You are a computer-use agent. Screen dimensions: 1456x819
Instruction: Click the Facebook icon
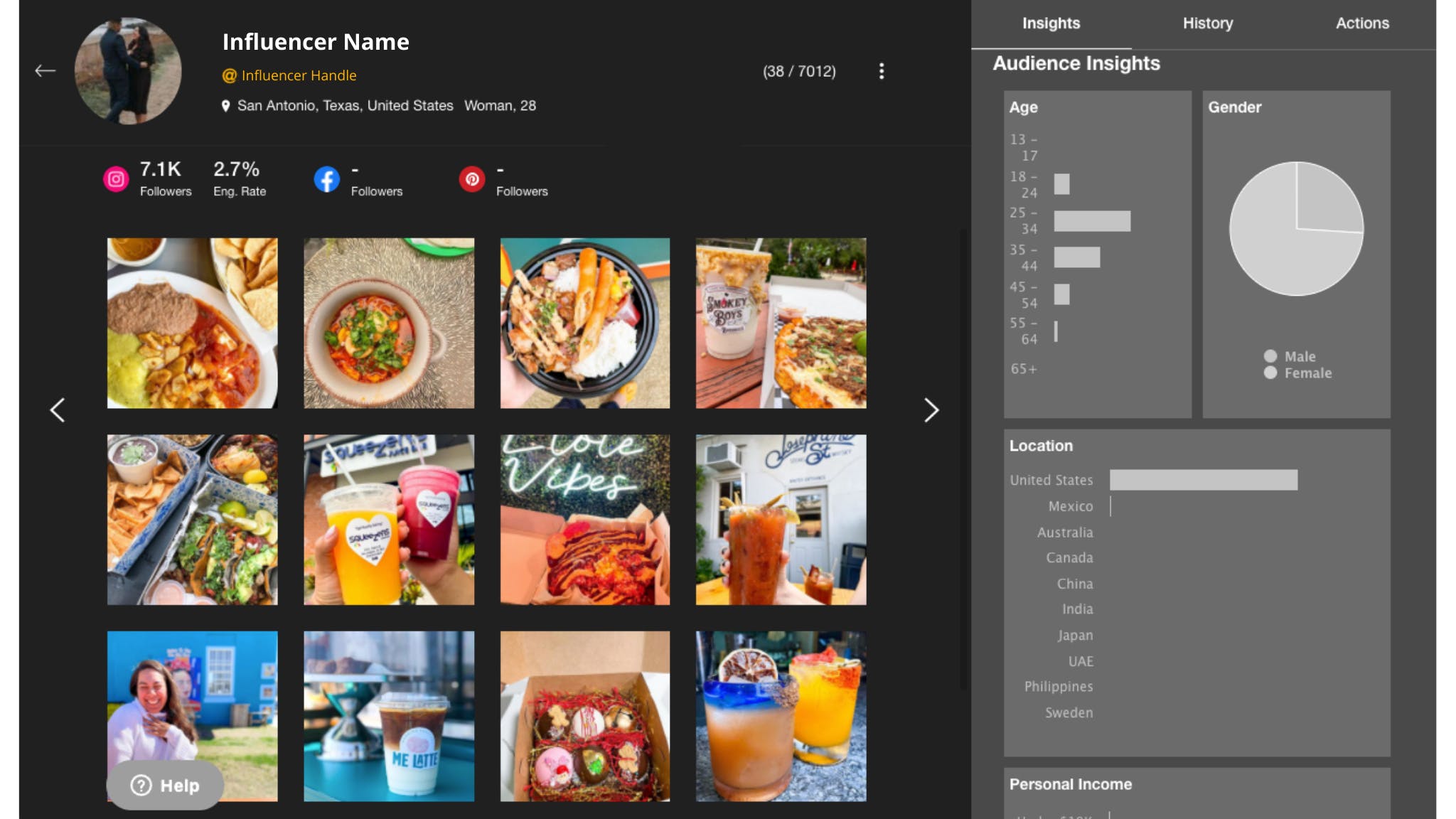click(x=327, y=179)
